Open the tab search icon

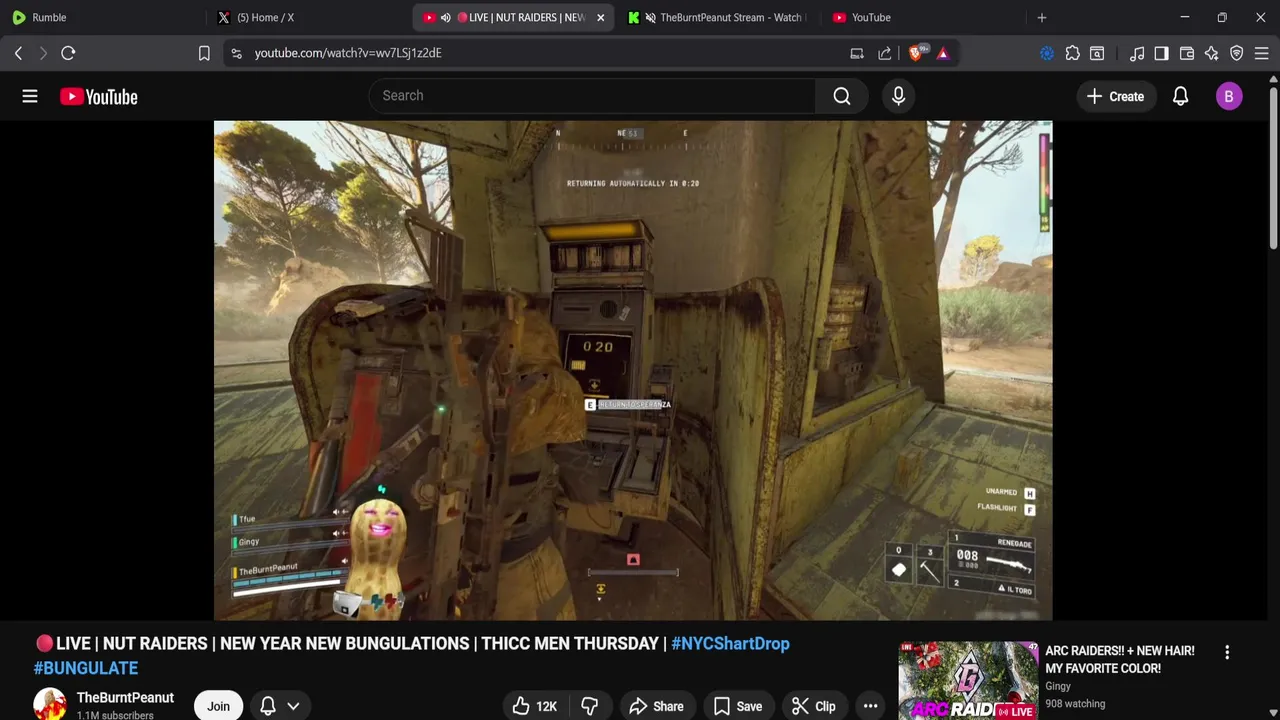(1097, 53)
